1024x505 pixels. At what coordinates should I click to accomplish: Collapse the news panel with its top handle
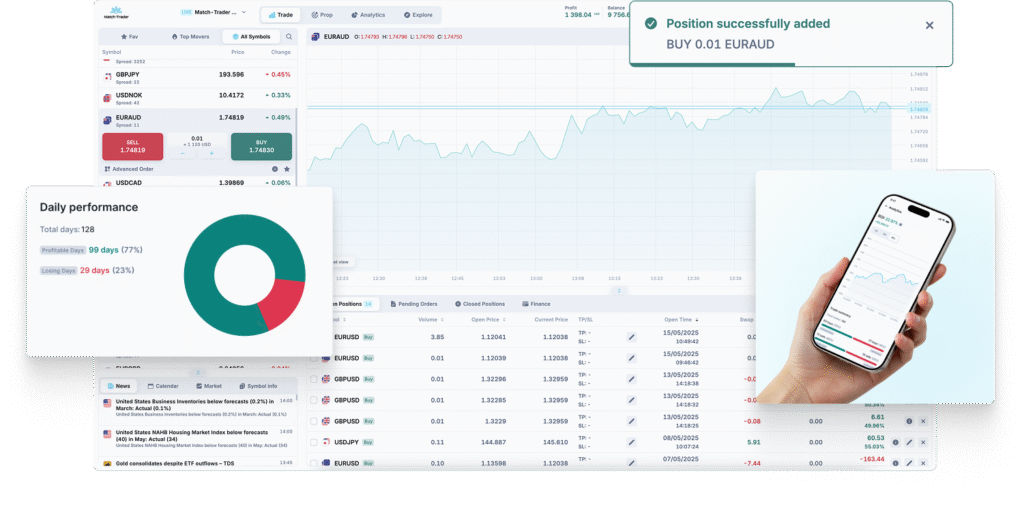pyautogui.click(x=198, y=373)
